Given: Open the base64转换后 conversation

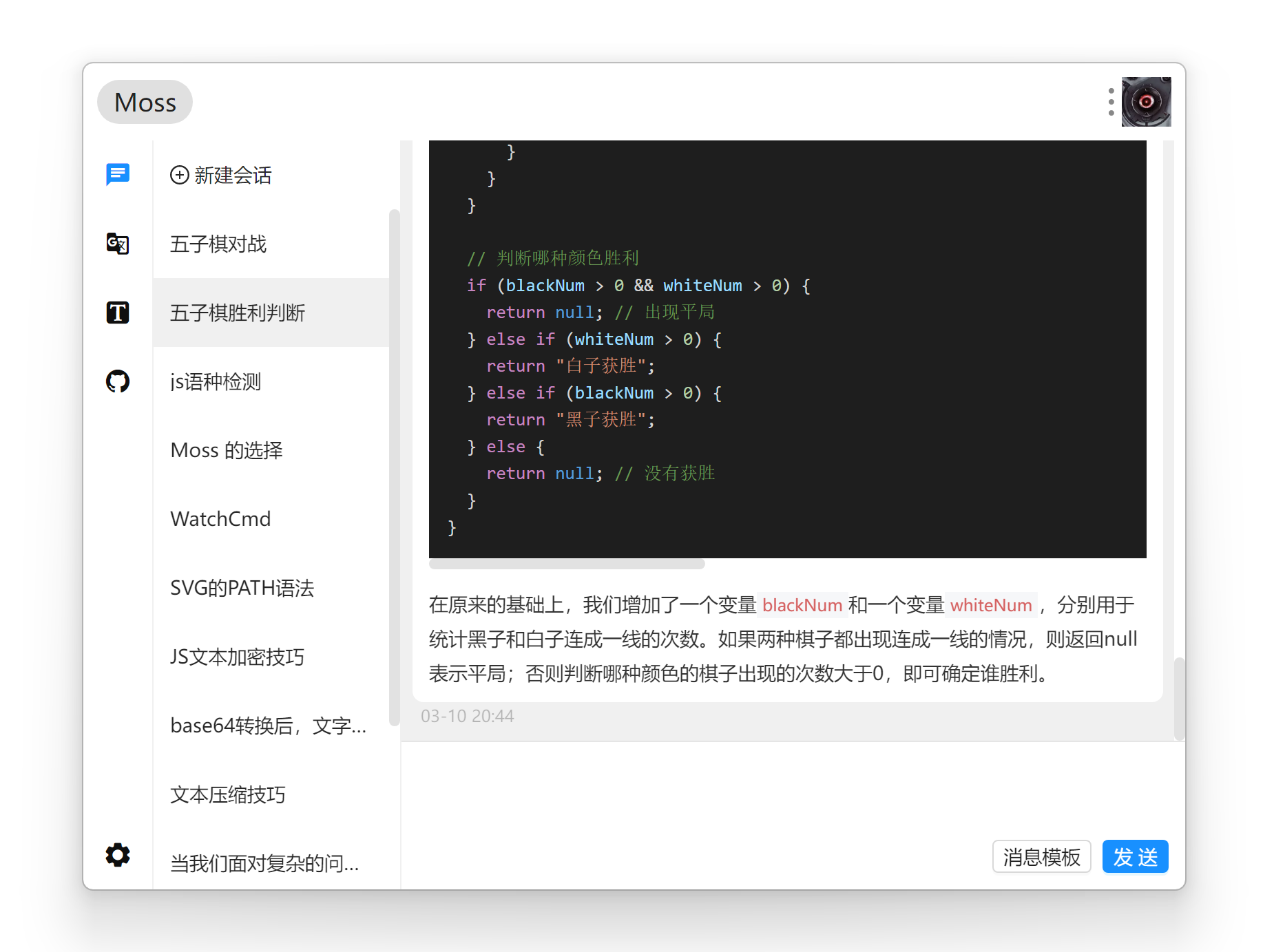Looking at the screenshot, I should 271,726.
